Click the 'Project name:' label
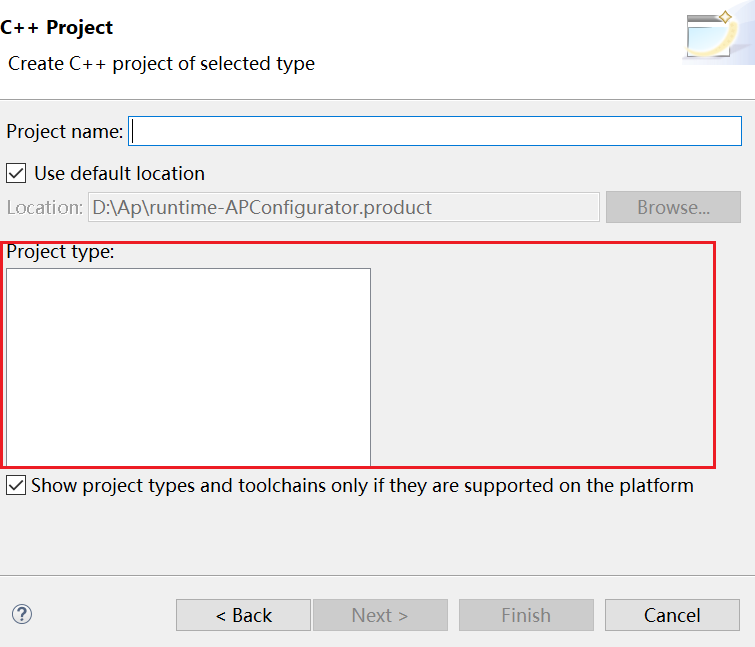Screen dimensions: 755x647 tap(65, 131)
